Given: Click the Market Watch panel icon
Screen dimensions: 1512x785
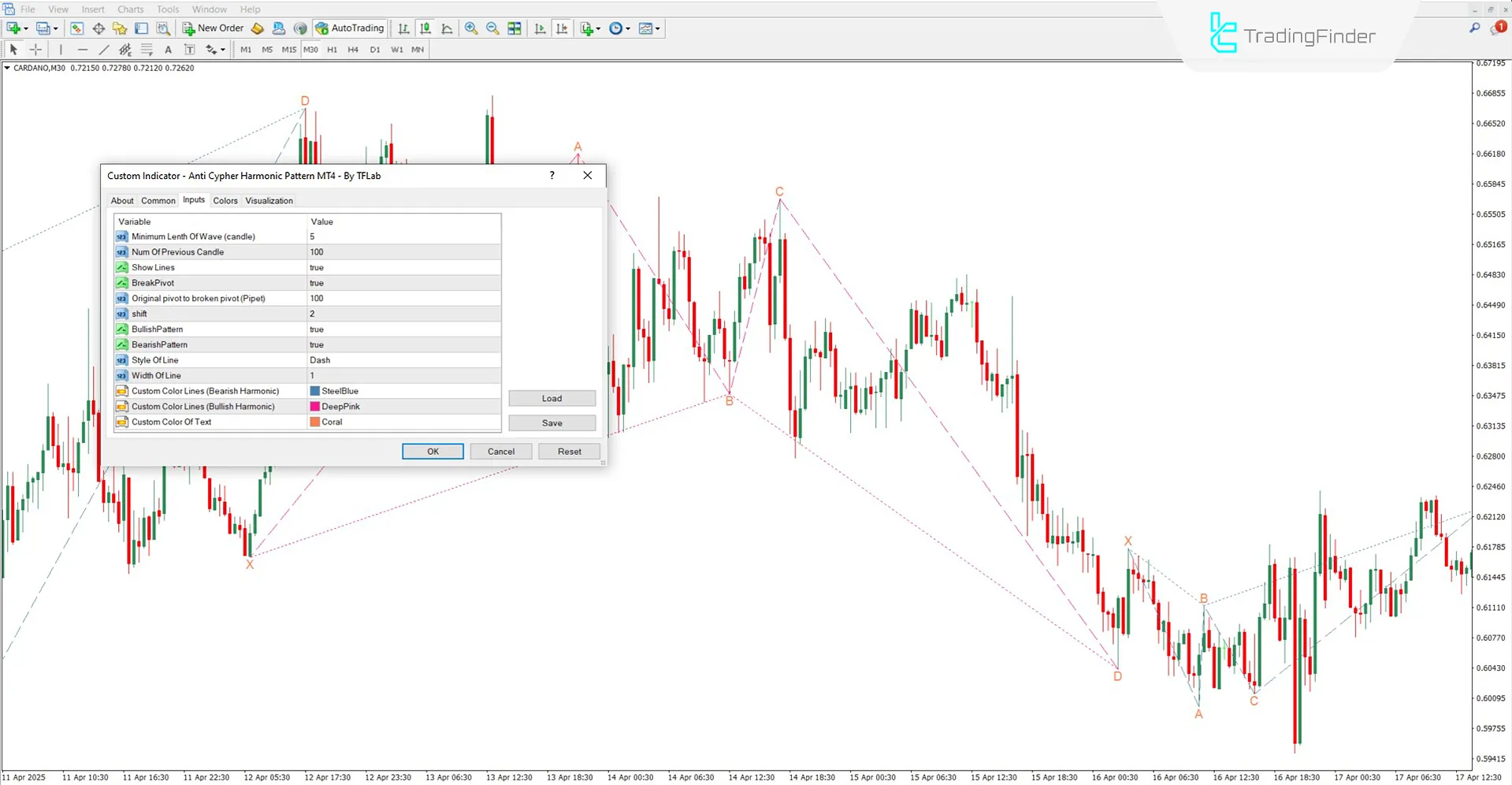Looking at the screenshot, I should pyautogui.click(x=76, y=28).
